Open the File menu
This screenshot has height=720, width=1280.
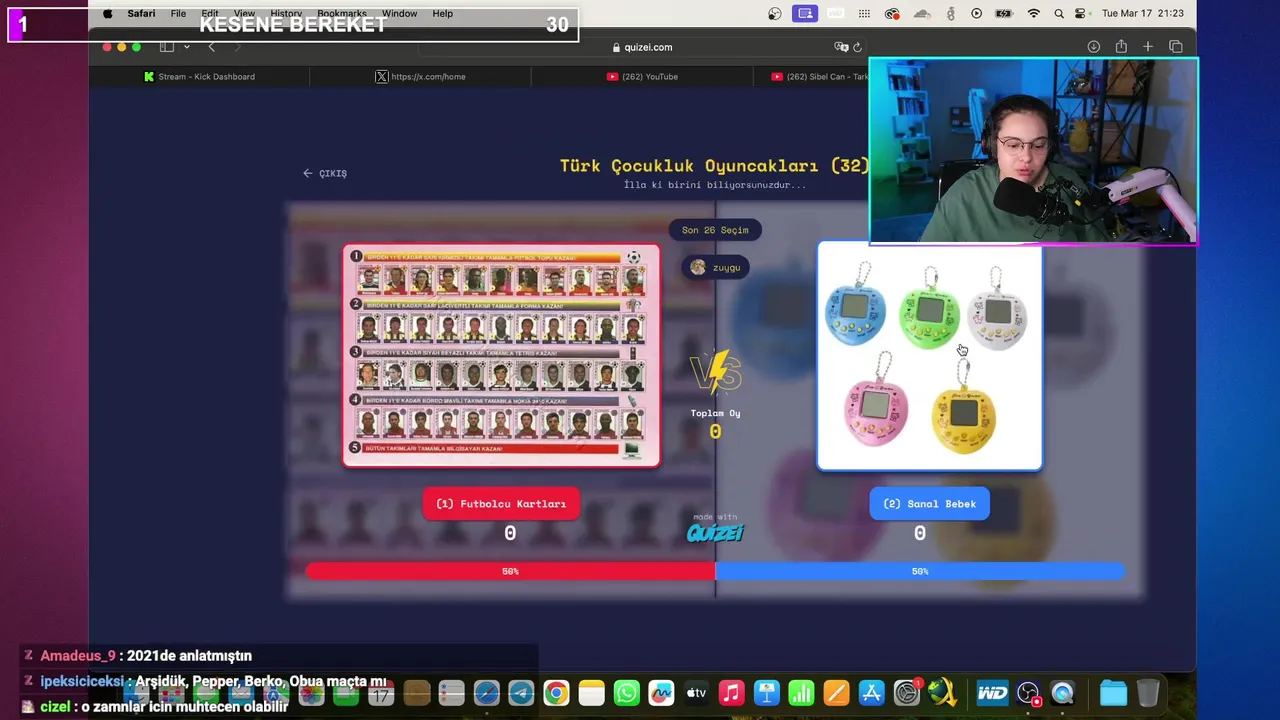point(178,13)
